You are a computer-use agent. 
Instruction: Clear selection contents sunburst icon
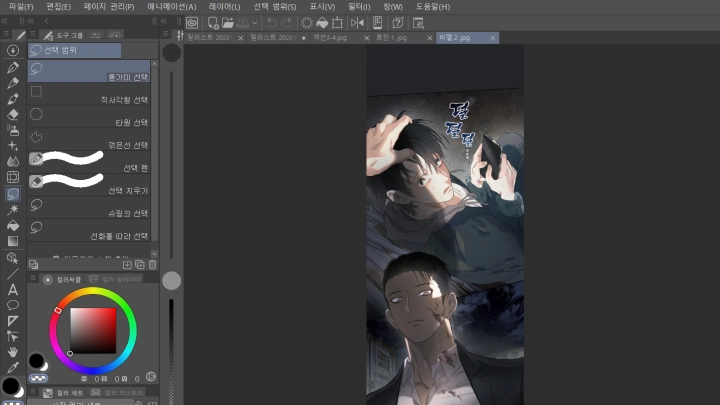coord(307,22)
